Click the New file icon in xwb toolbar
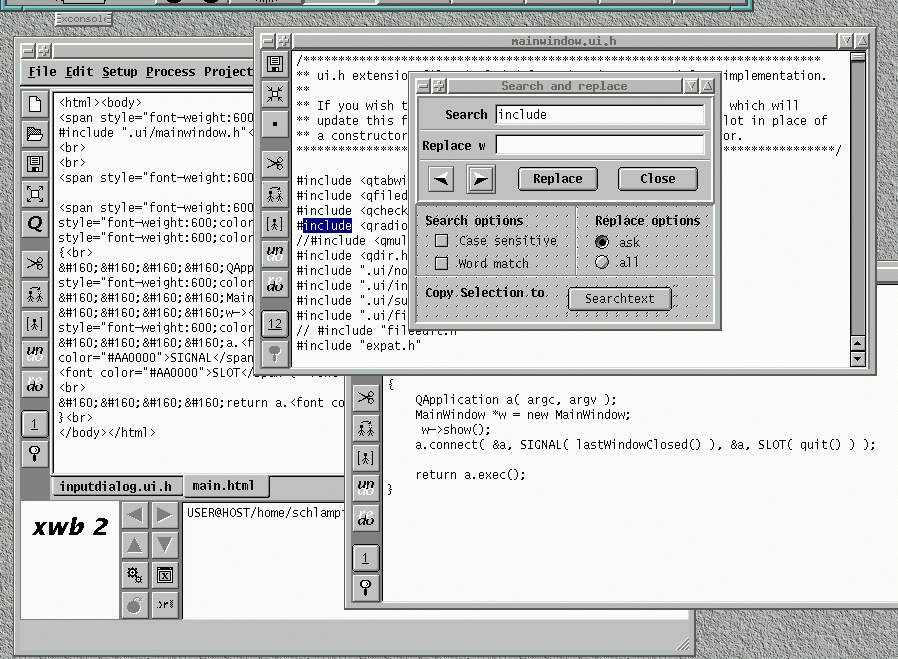Image resolution: width=898 pixels, height=659 pixels. (35, 104)
